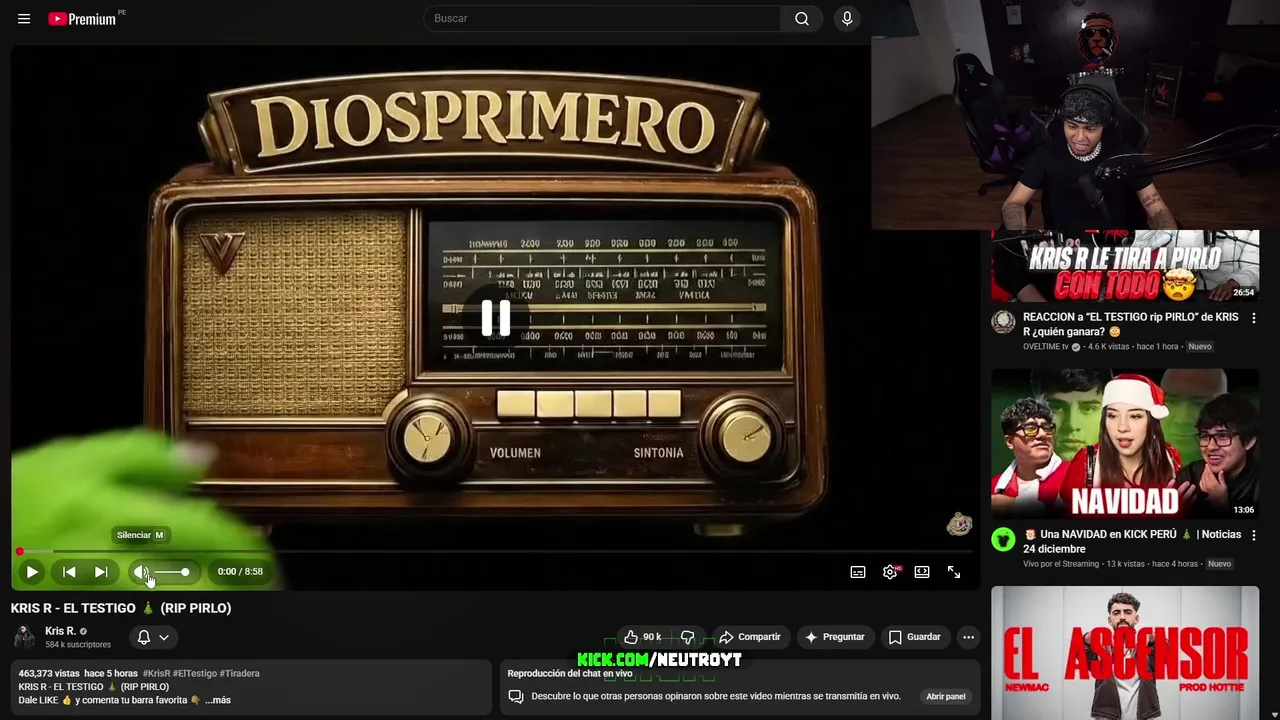Open OVELTIME tv channel avatar
Viewport: 1280px width, 720px height.
click(x=1003, y=322)
